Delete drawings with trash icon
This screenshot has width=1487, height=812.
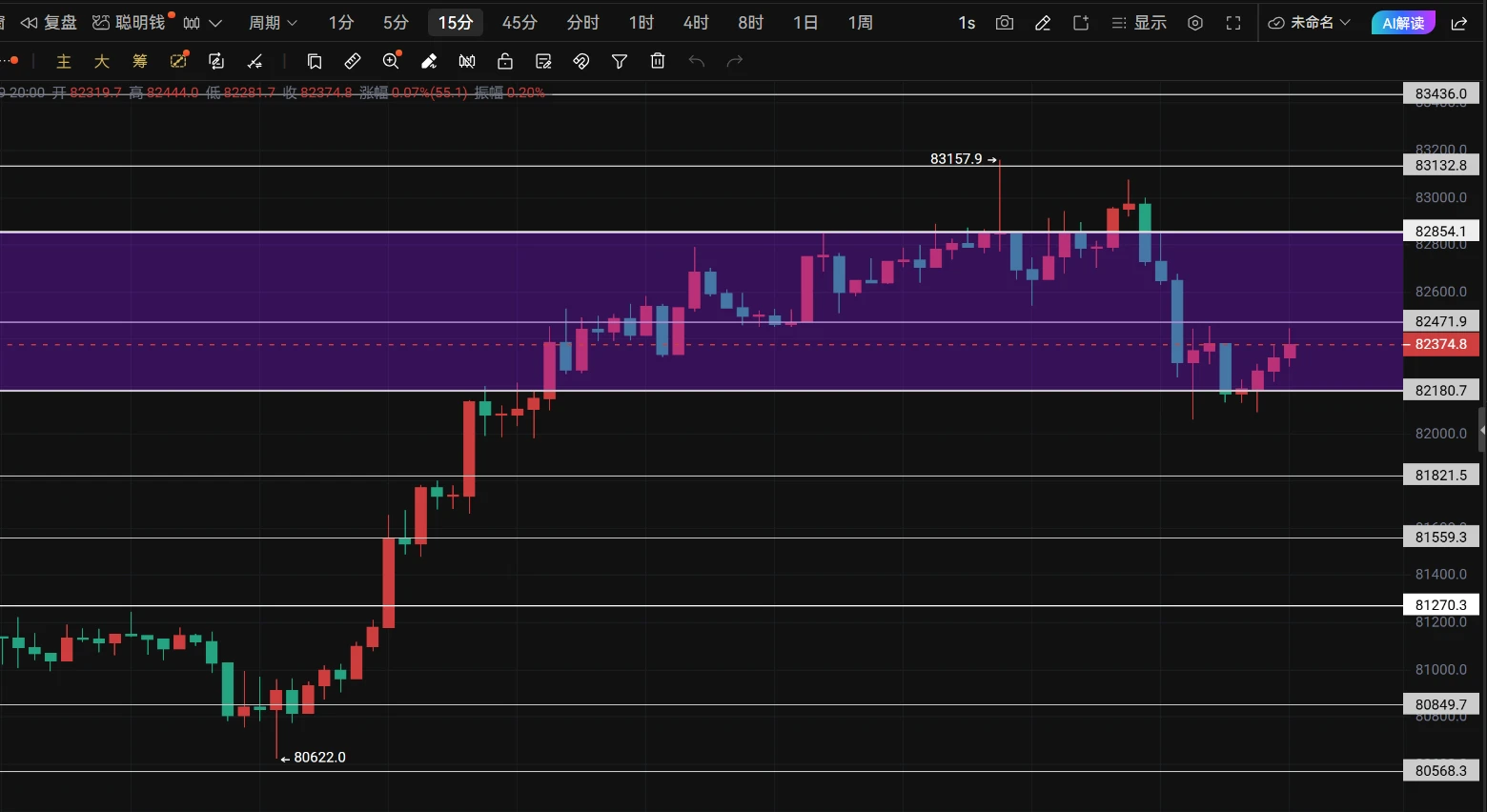coord(658,62)
